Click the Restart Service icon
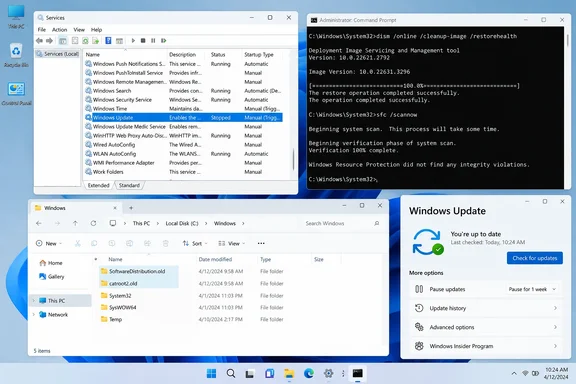The height and width of the screenshot is (384, 576). tap(163, 40)
